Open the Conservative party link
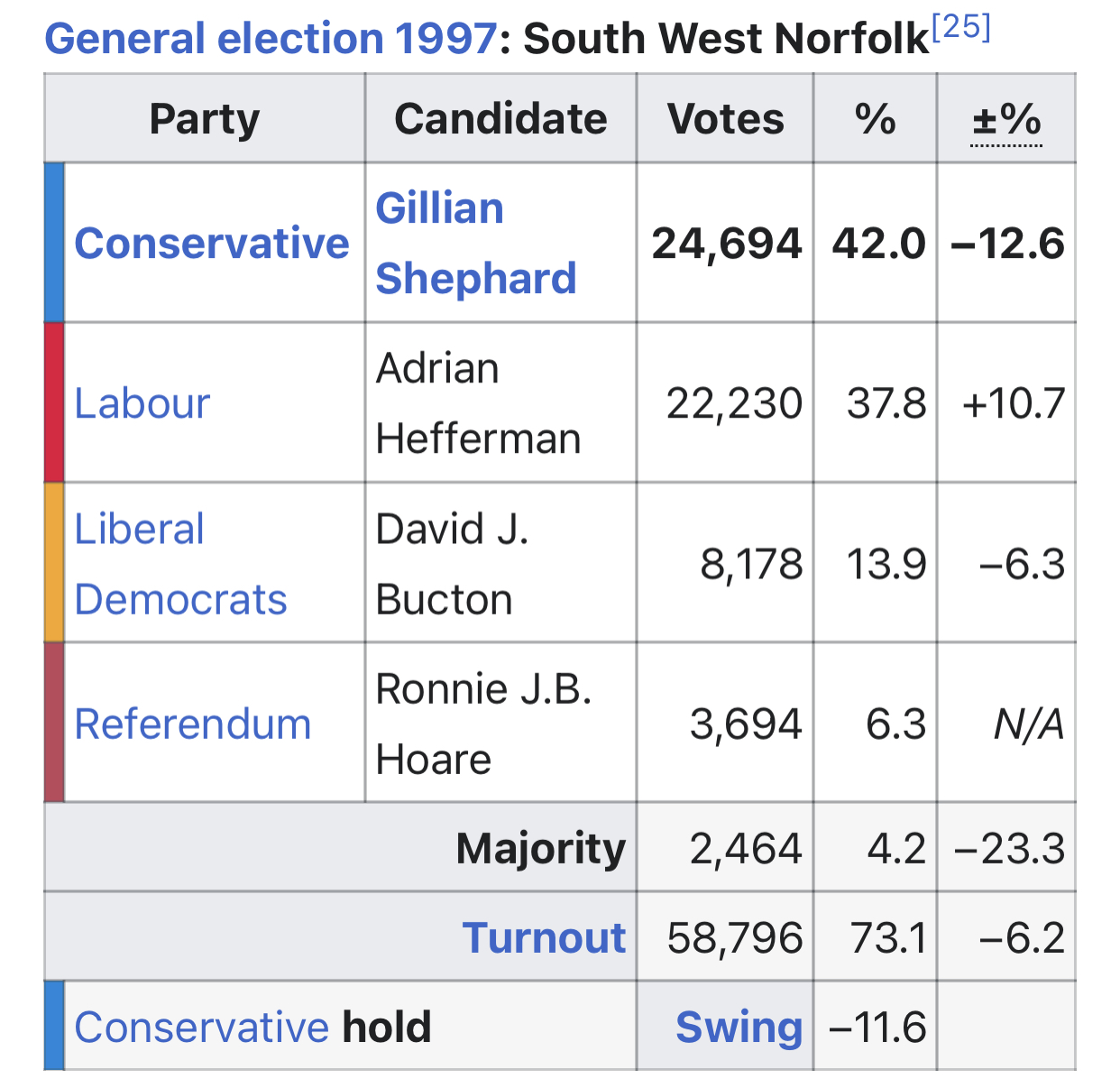 (211, 244)
